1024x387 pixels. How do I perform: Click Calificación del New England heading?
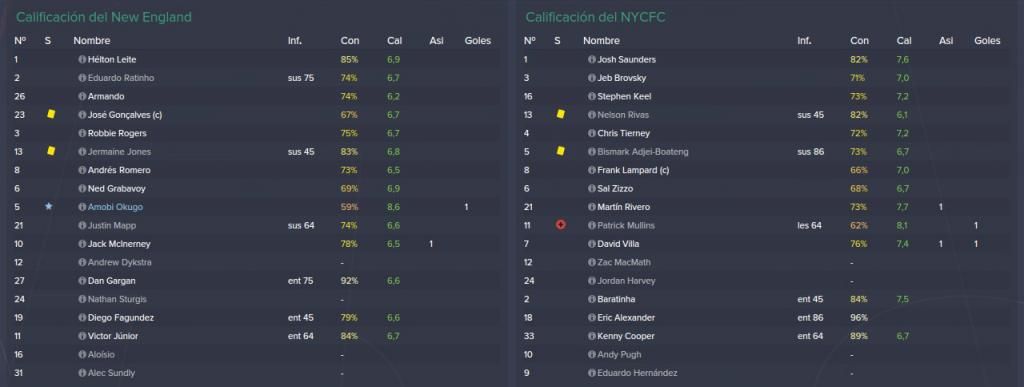(x=104, y=17)
